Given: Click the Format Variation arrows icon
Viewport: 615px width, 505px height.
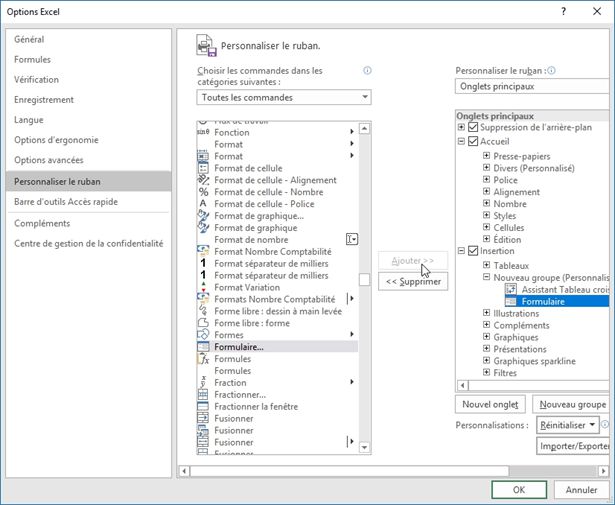Looking at the screenshot, I should [203, 287].
